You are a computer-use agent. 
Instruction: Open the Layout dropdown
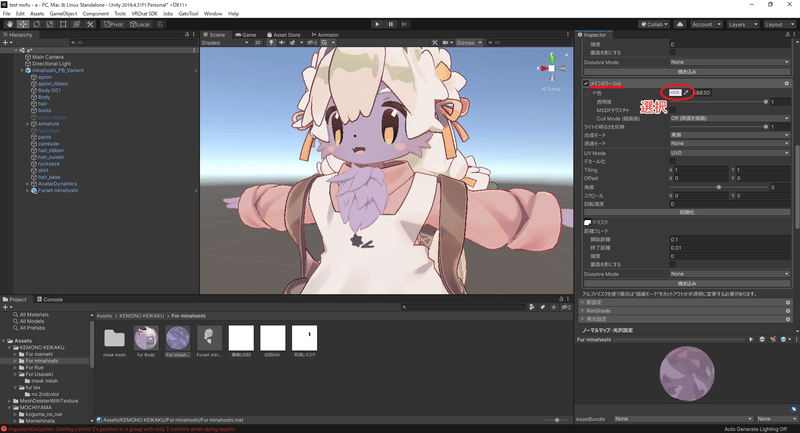779,24
